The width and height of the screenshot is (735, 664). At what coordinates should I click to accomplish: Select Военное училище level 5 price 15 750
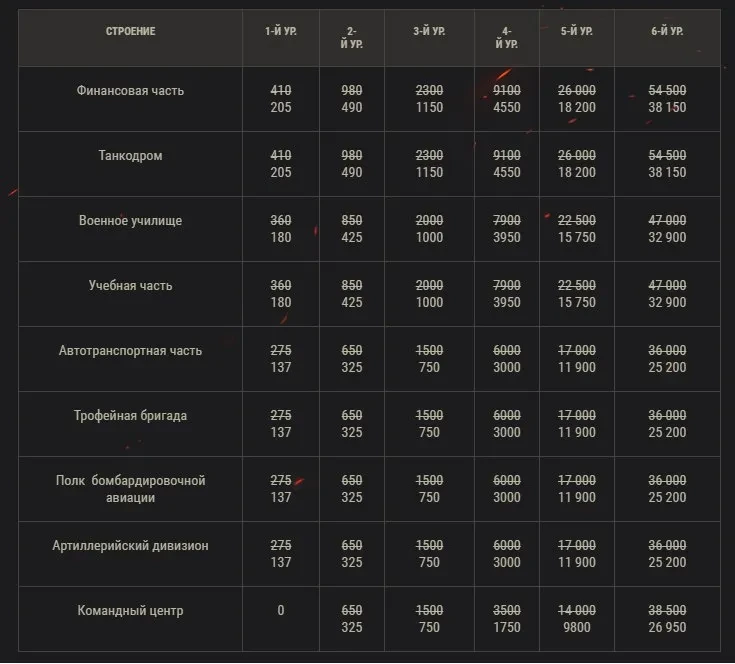[x=577, y=237]
